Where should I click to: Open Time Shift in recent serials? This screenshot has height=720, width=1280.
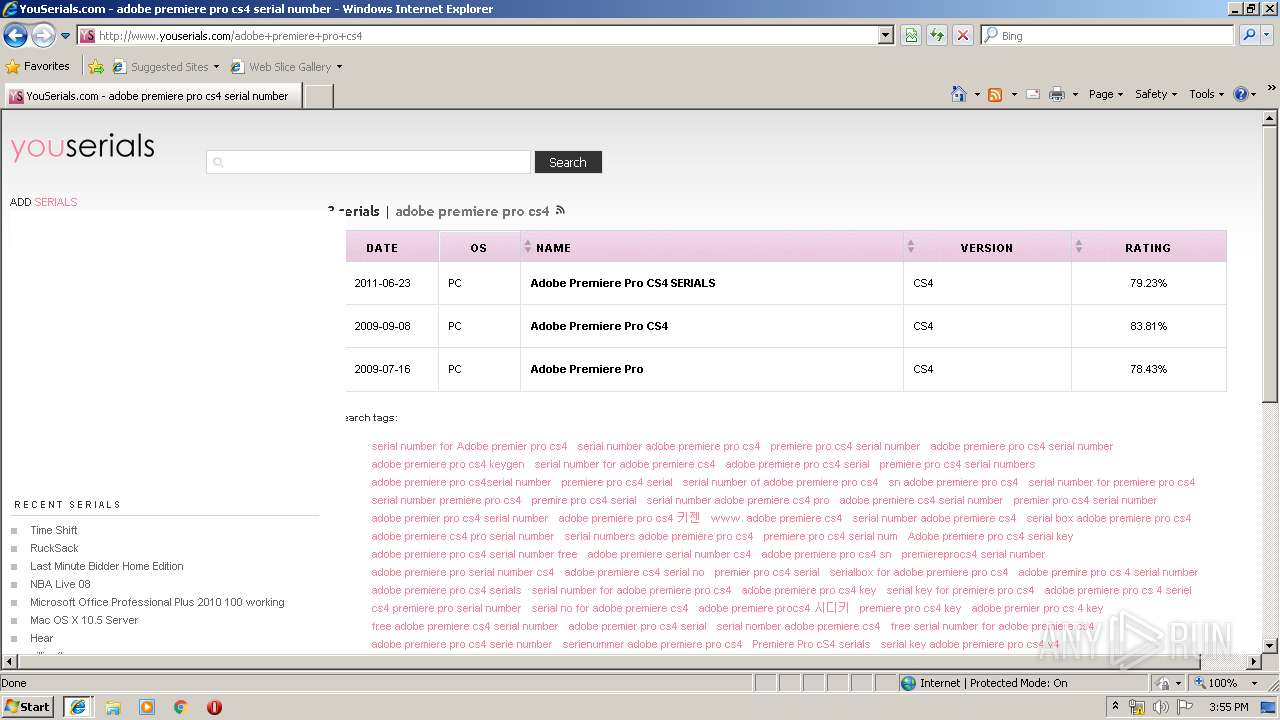click(x=54, y=530)
